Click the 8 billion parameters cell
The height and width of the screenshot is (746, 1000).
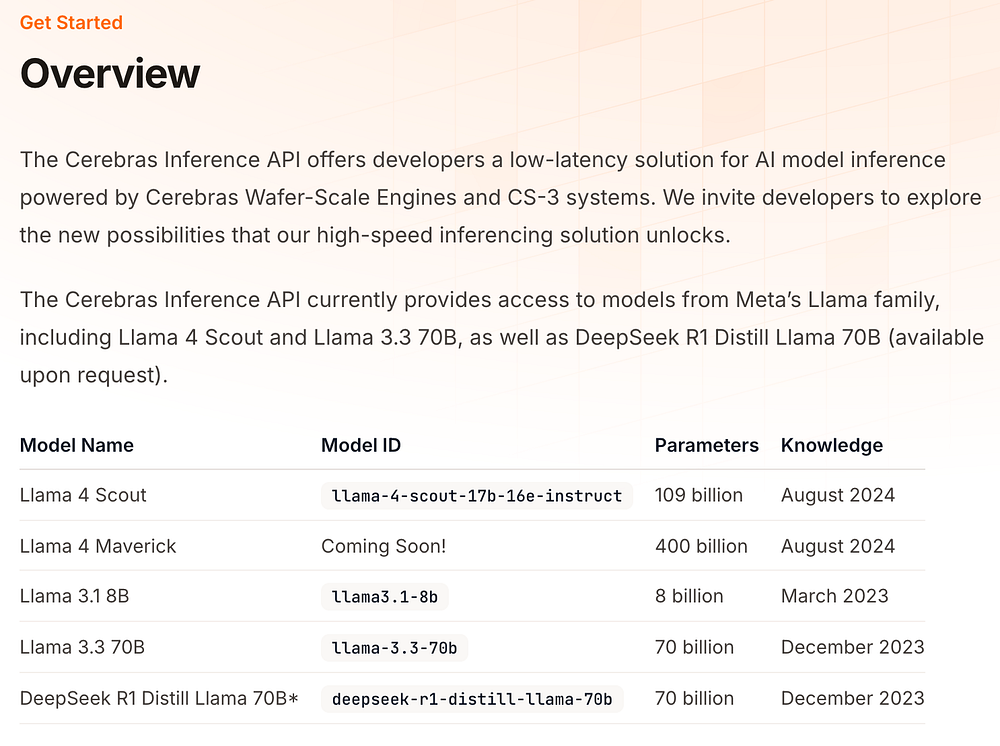(689, 596)
